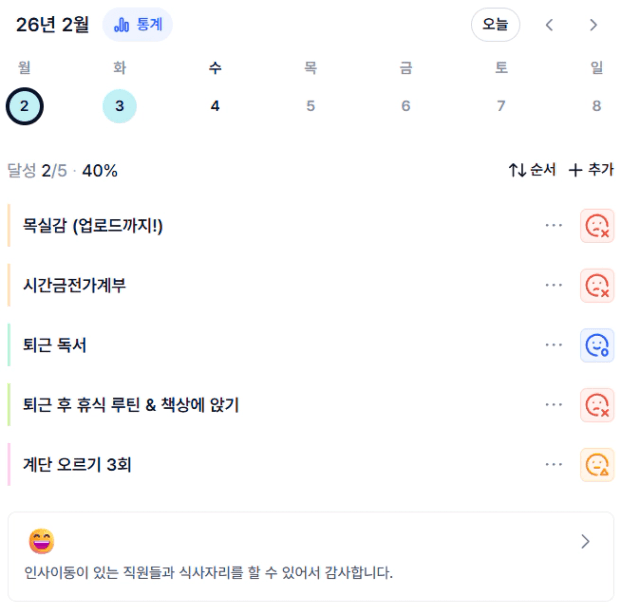Image resolution: width=621 pixels, height=614 pixels.
Task: Toggle the blue status face for 퇴근 독서
Action: coord(597,345)
